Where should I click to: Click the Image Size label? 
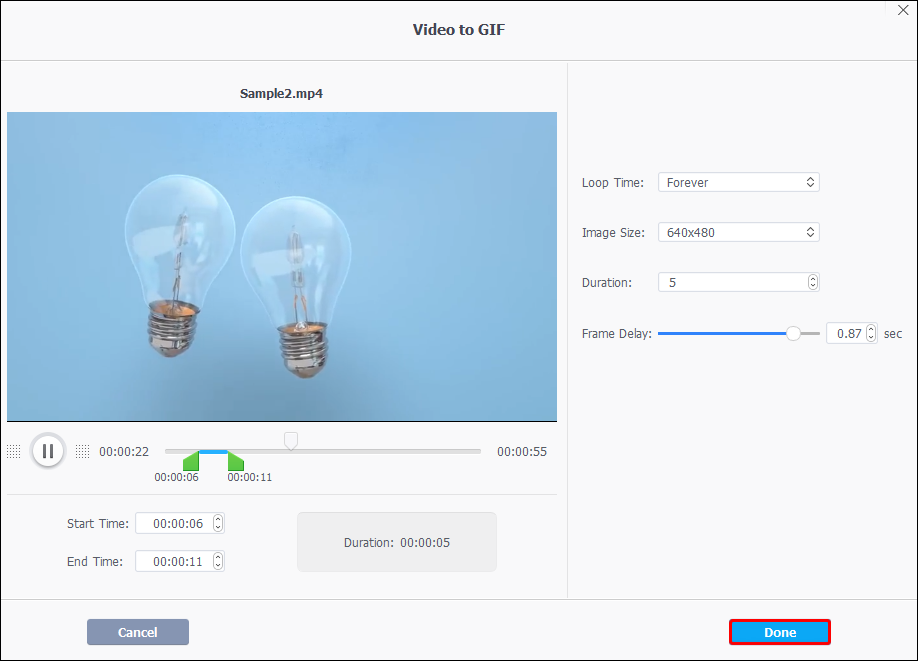[x=613, y=233]
